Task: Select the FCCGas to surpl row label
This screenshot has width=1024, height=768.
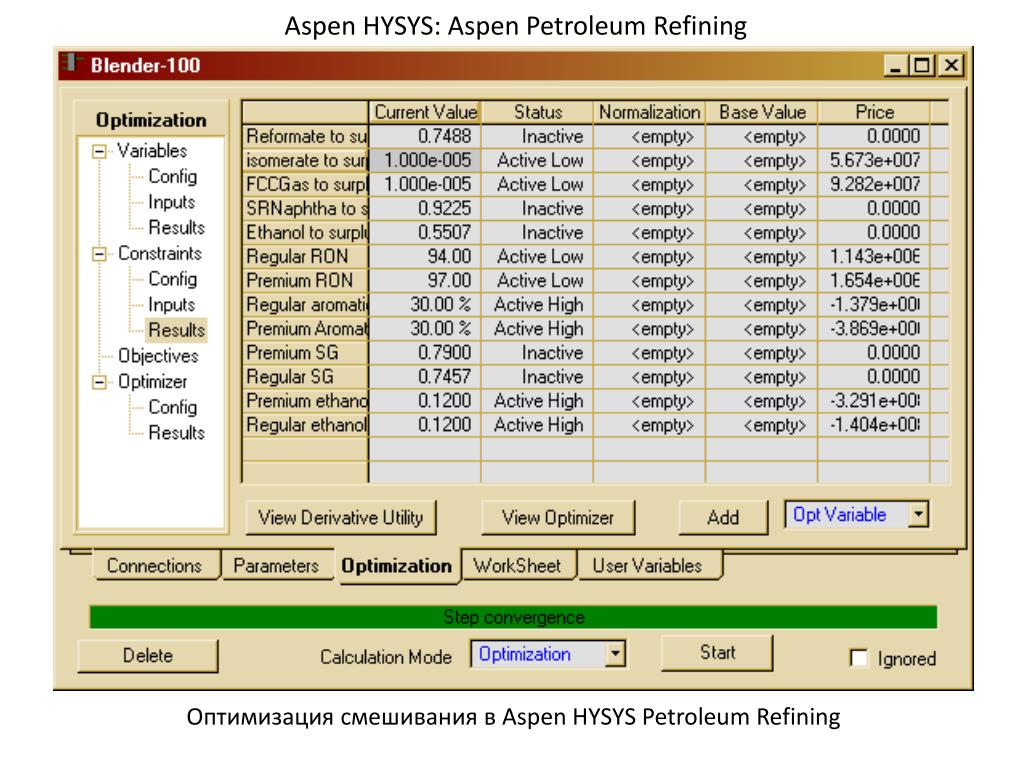Action: click(306, 185)
